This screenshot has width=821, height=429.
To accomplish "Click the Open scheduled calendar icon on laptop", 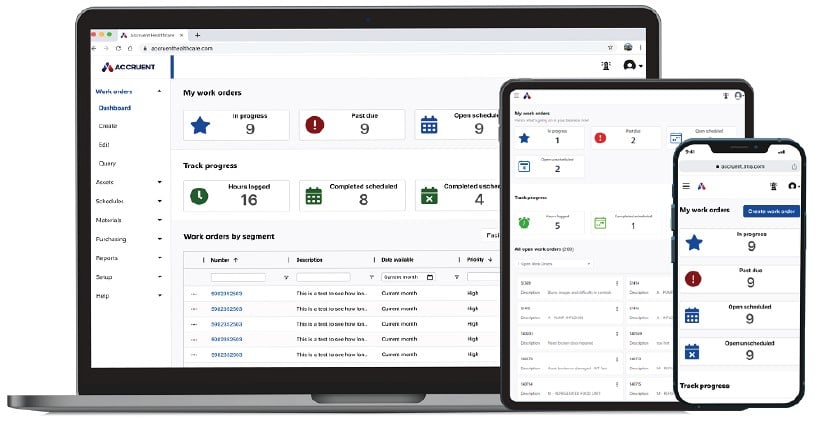I will point(429,126).
